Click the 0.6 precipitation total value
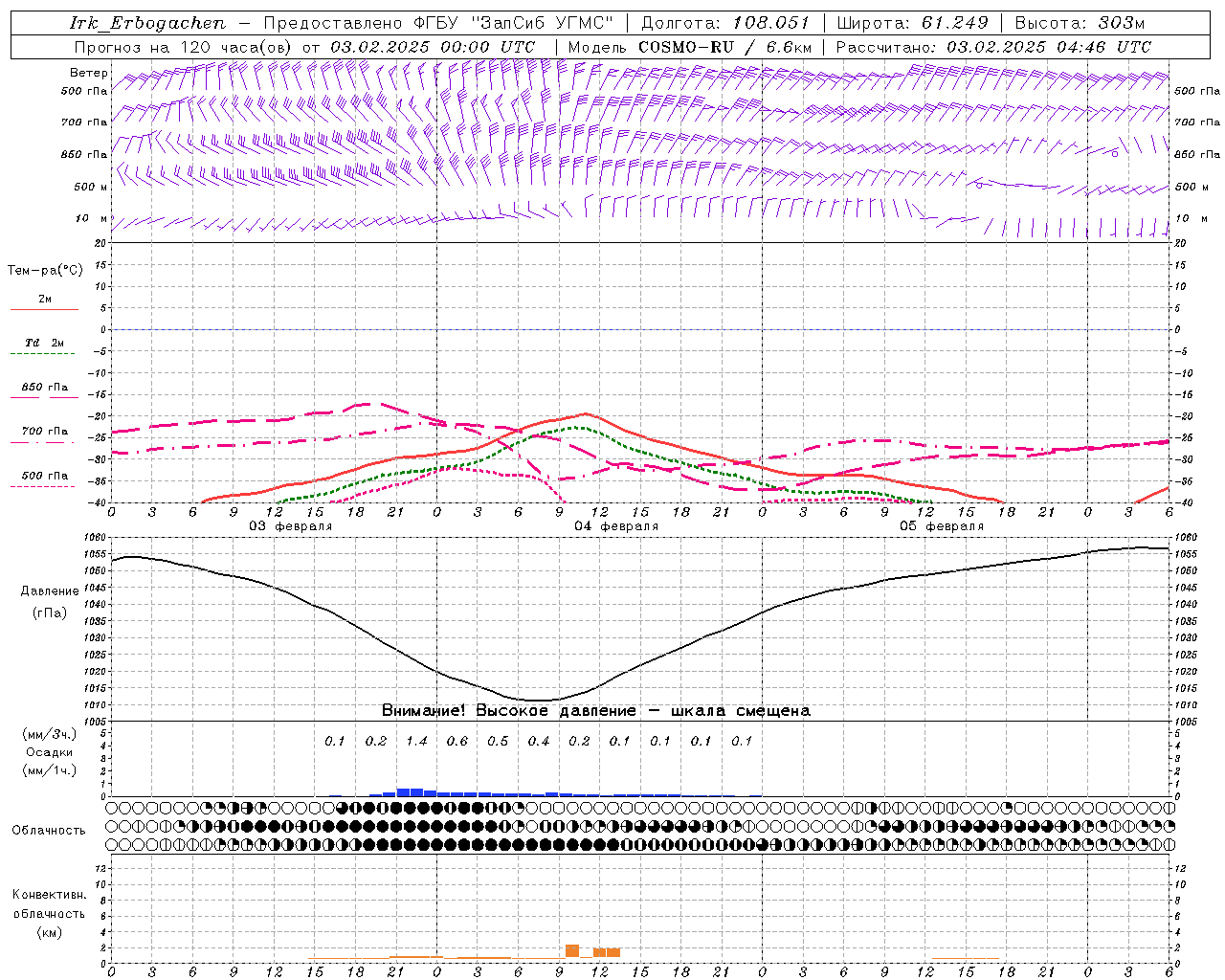1225x980 pixels. tap(457, 741)
